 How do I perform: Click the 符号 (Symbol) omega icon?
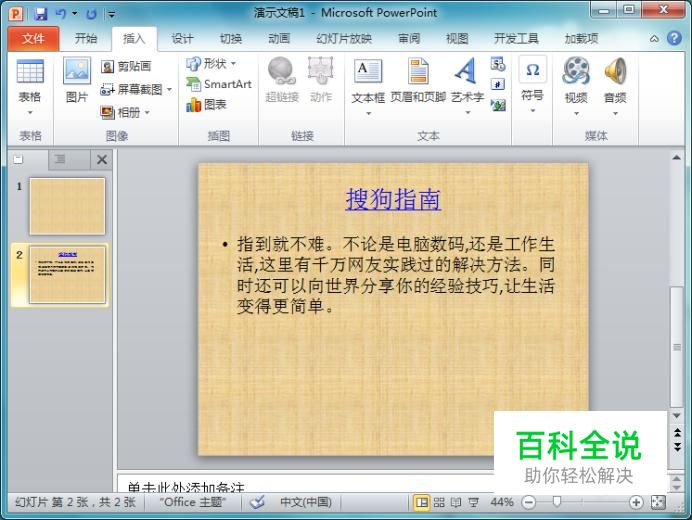point(533,70)
